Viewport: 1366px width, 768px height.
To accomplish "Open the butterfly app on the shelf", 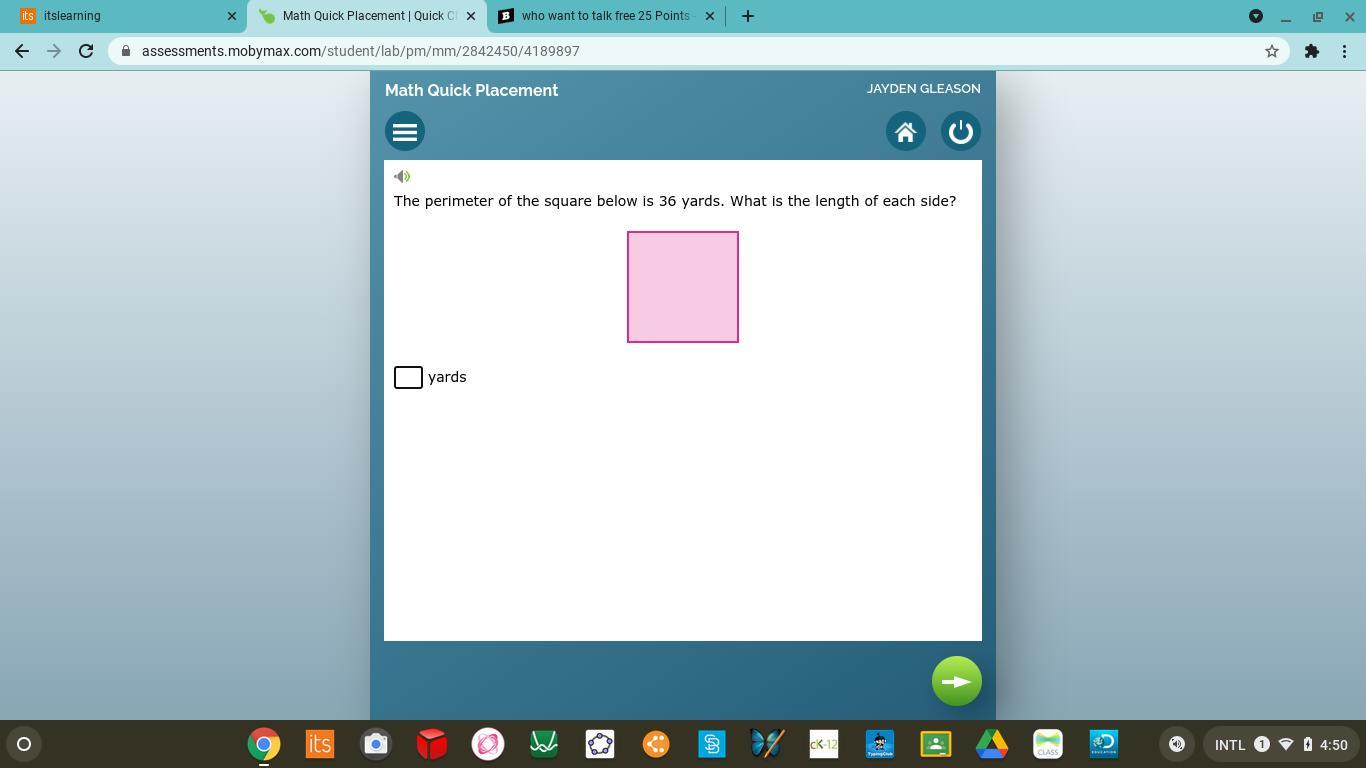I will pyautogui.click(x=768, y=744).
